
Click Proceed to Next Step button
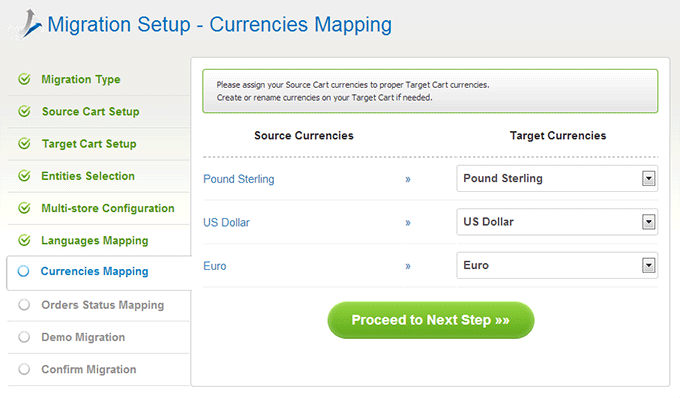(x=431, y=320)
